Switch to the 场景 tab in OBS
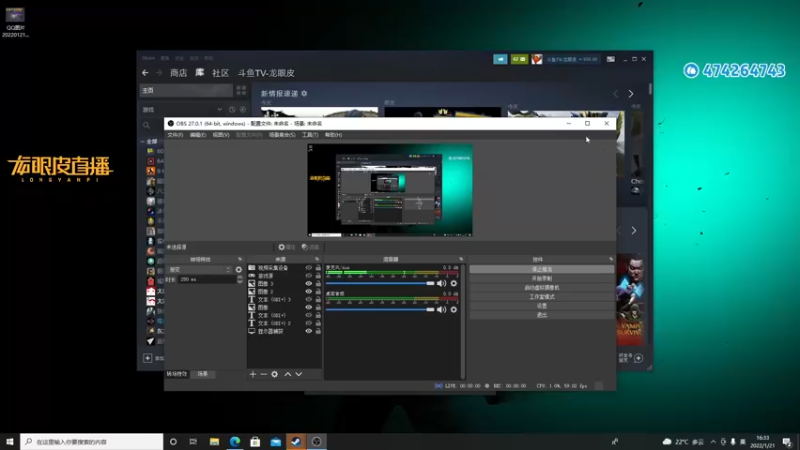 click(x=203, y=374)
